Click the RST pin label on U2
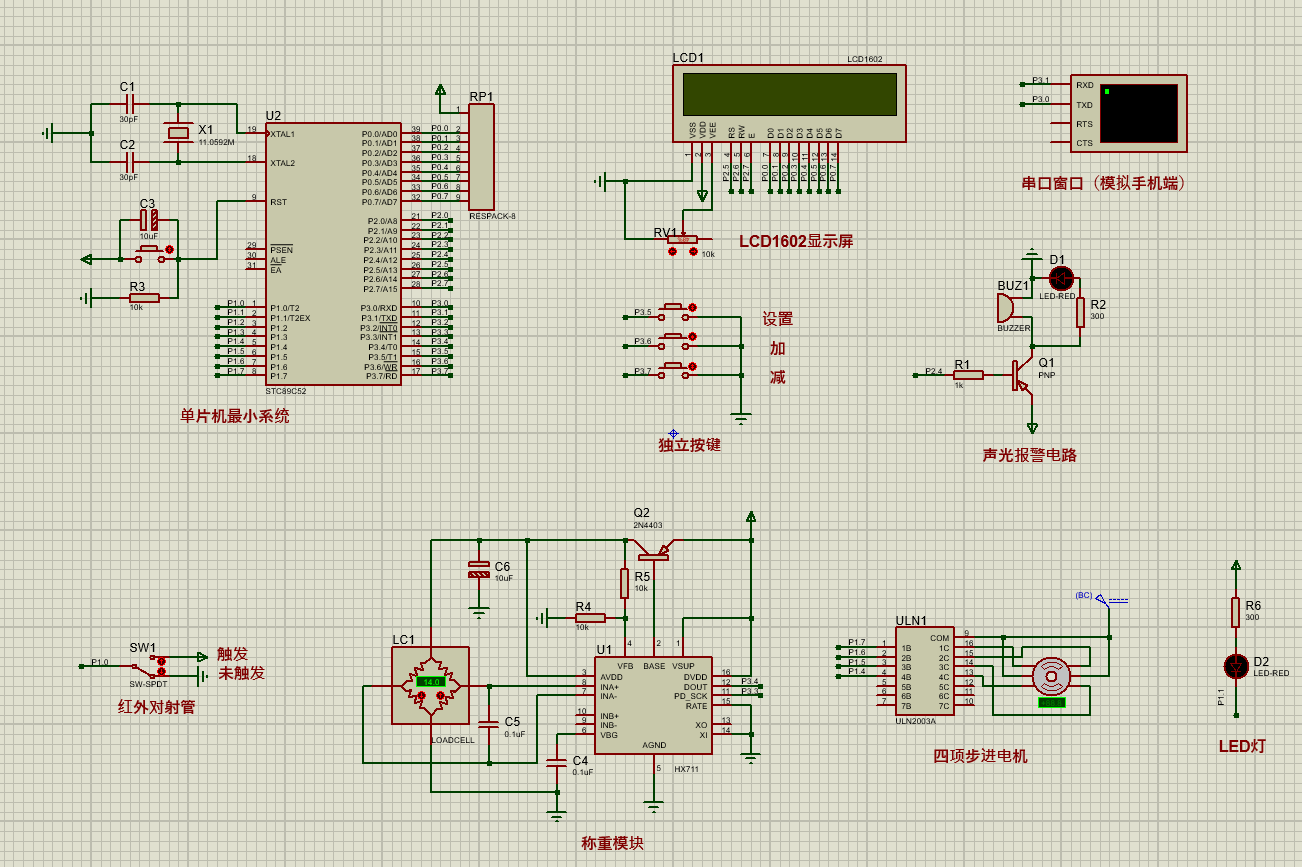Screen dimensions: 1302x867 pos(278,202)
